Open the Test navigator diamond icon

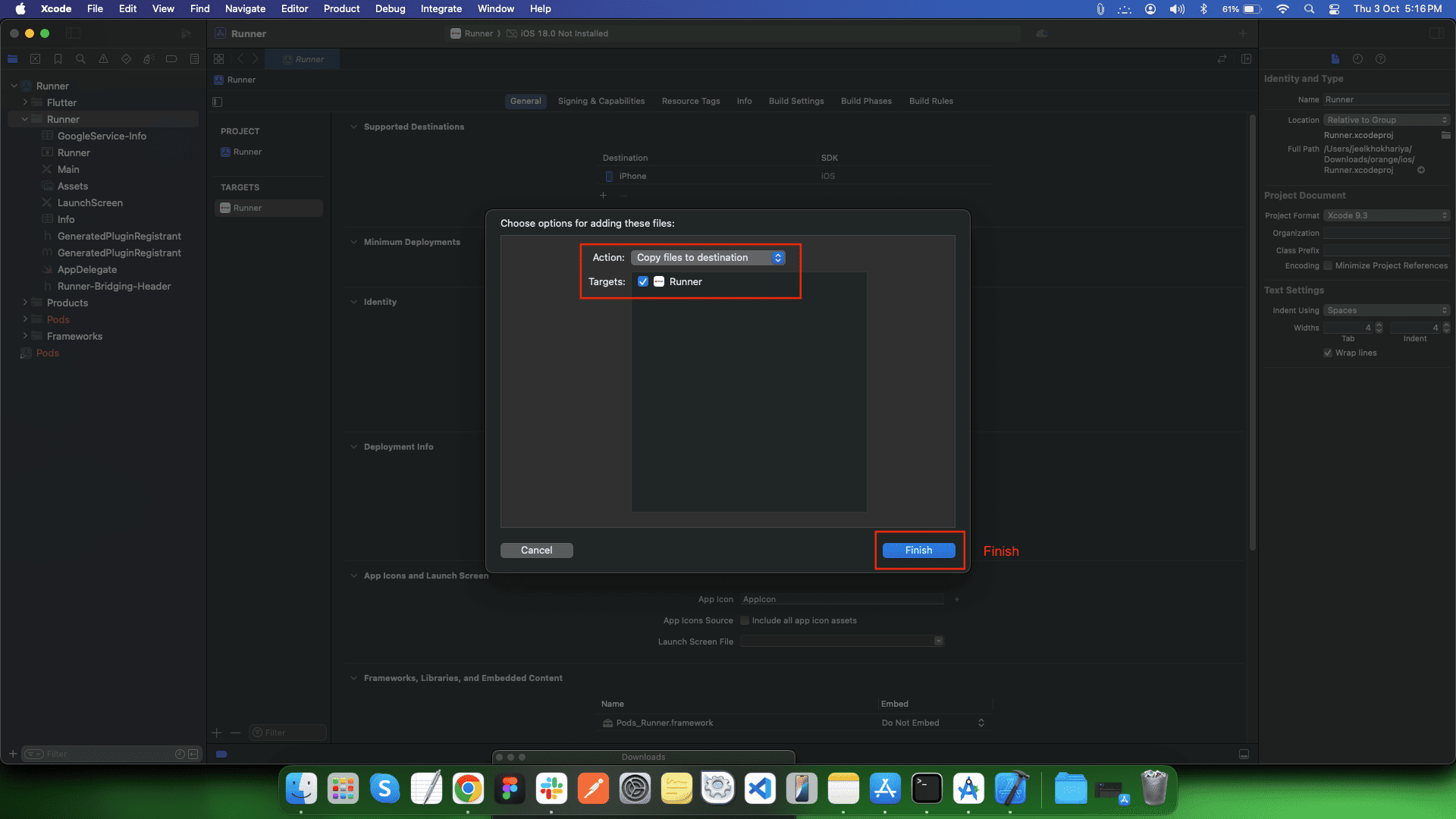pos(126,58)
